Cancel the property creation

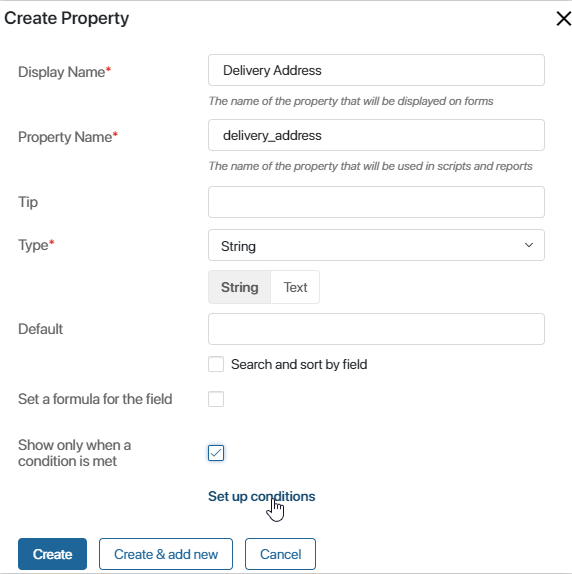click(280, 554)
